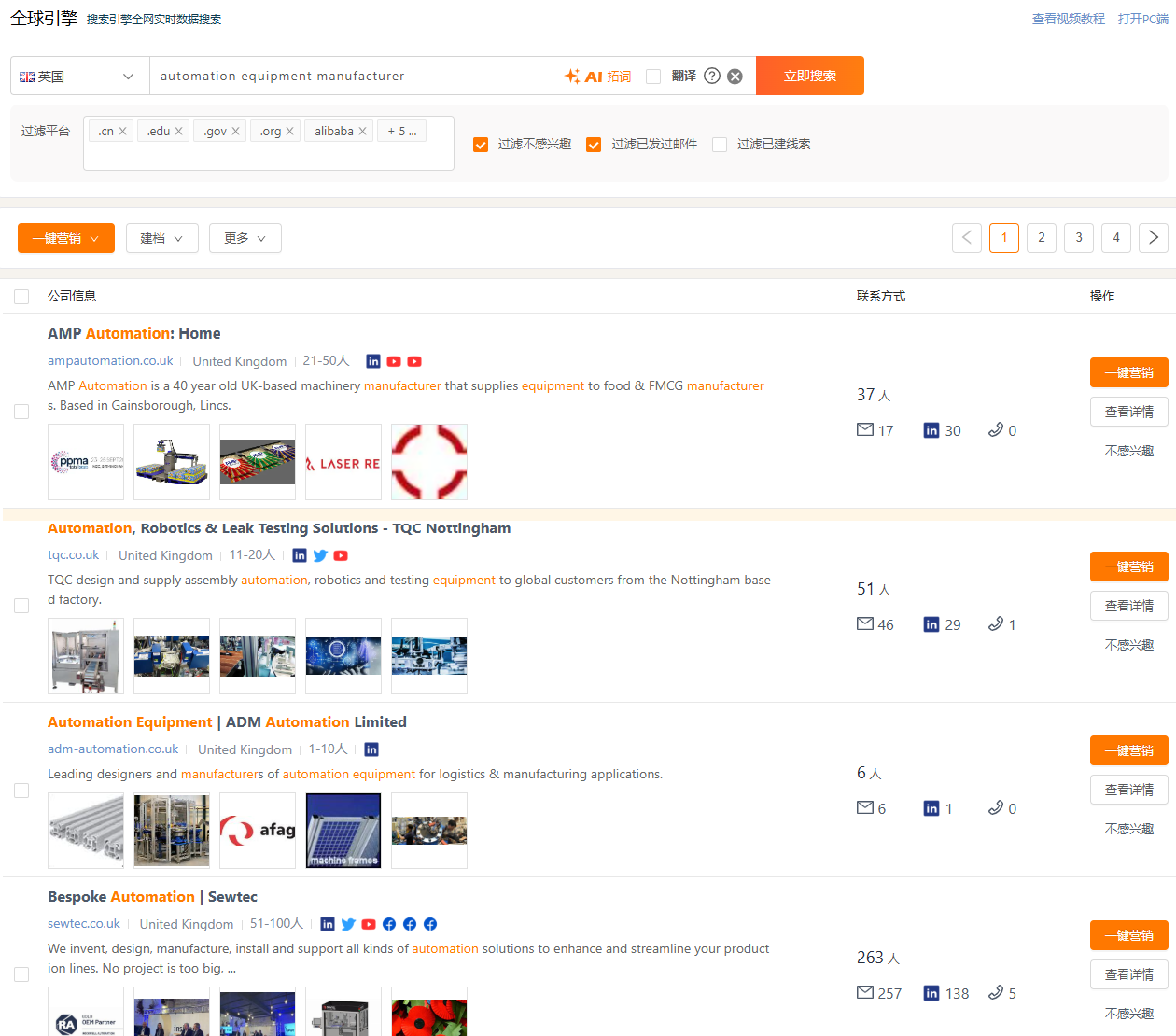Open ampautomation.co.uk link
Image resolution: width=1176 pixels, height=1036 pixels.
[110, 361]
